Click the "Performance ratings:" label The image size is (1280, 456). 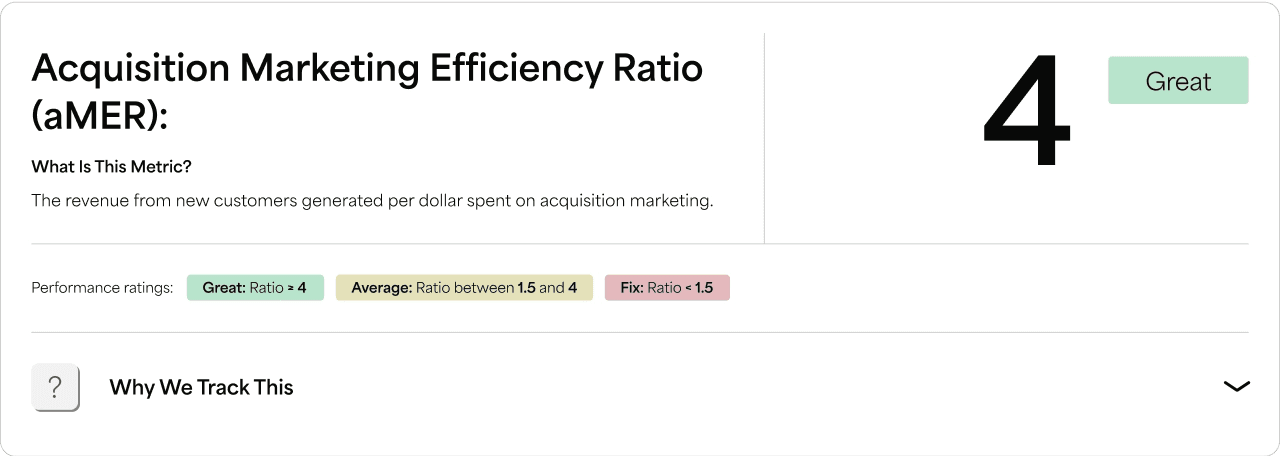(x=102, y=288)
